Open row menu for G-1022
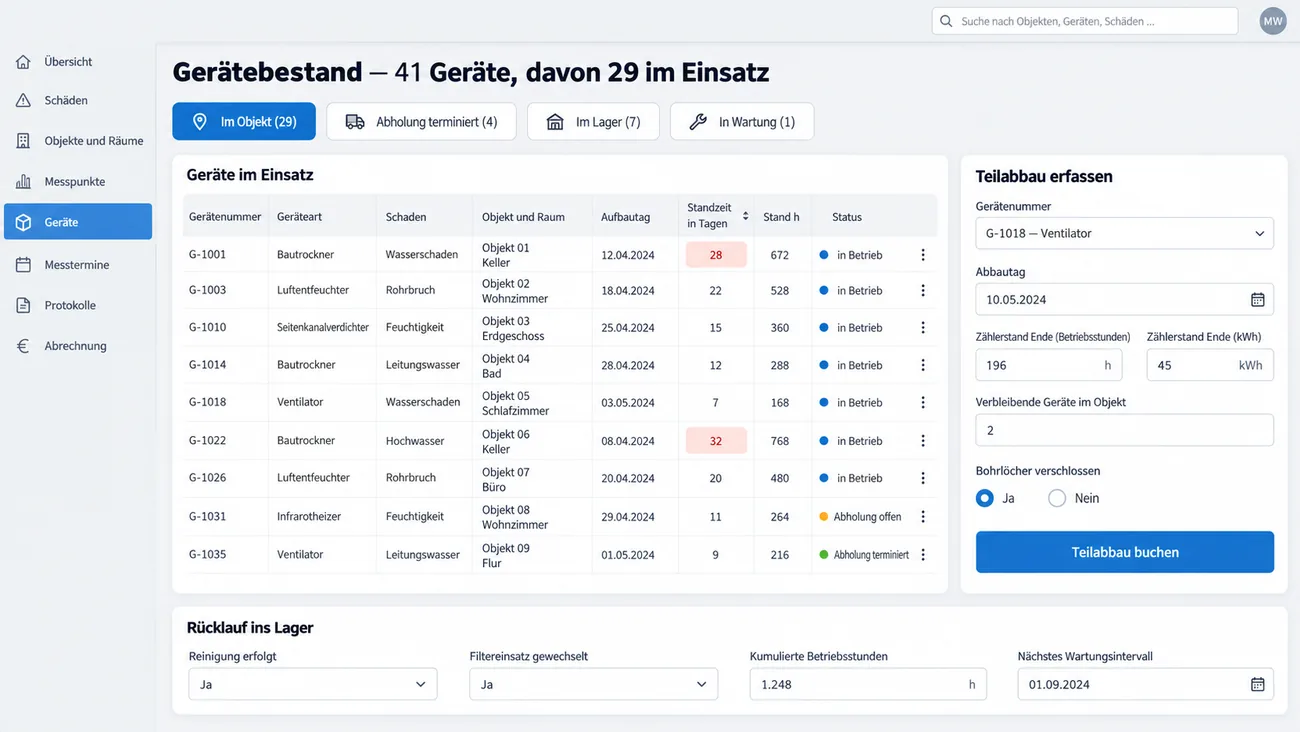The image size is (1300, 732). coord(923,441)
